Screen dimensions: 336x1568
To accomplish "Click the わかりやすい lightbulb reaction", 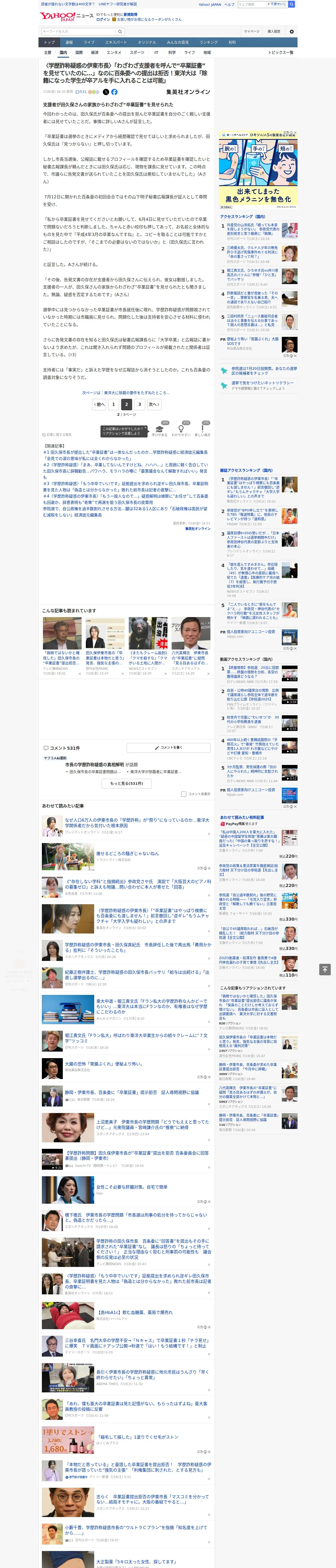I will point(181,429).
